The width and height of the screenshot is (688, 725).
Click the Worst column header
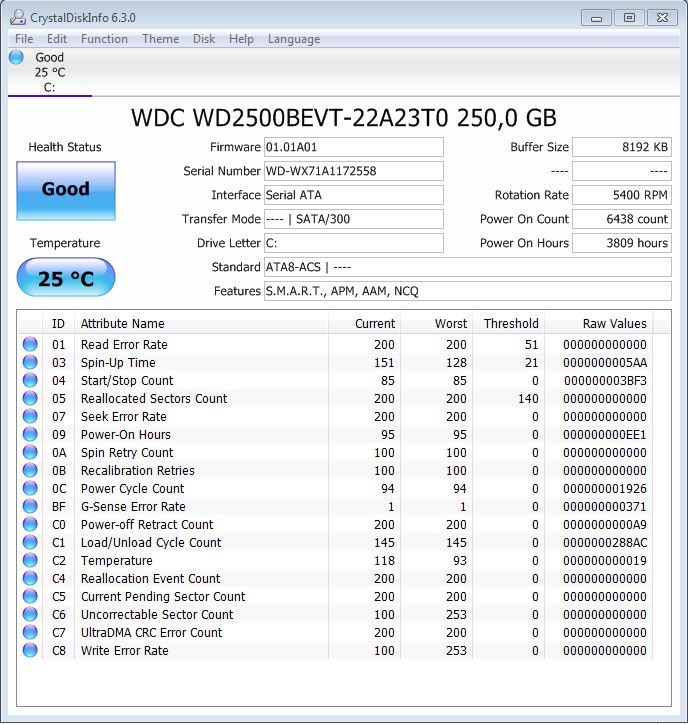click(x=436, y=323)
